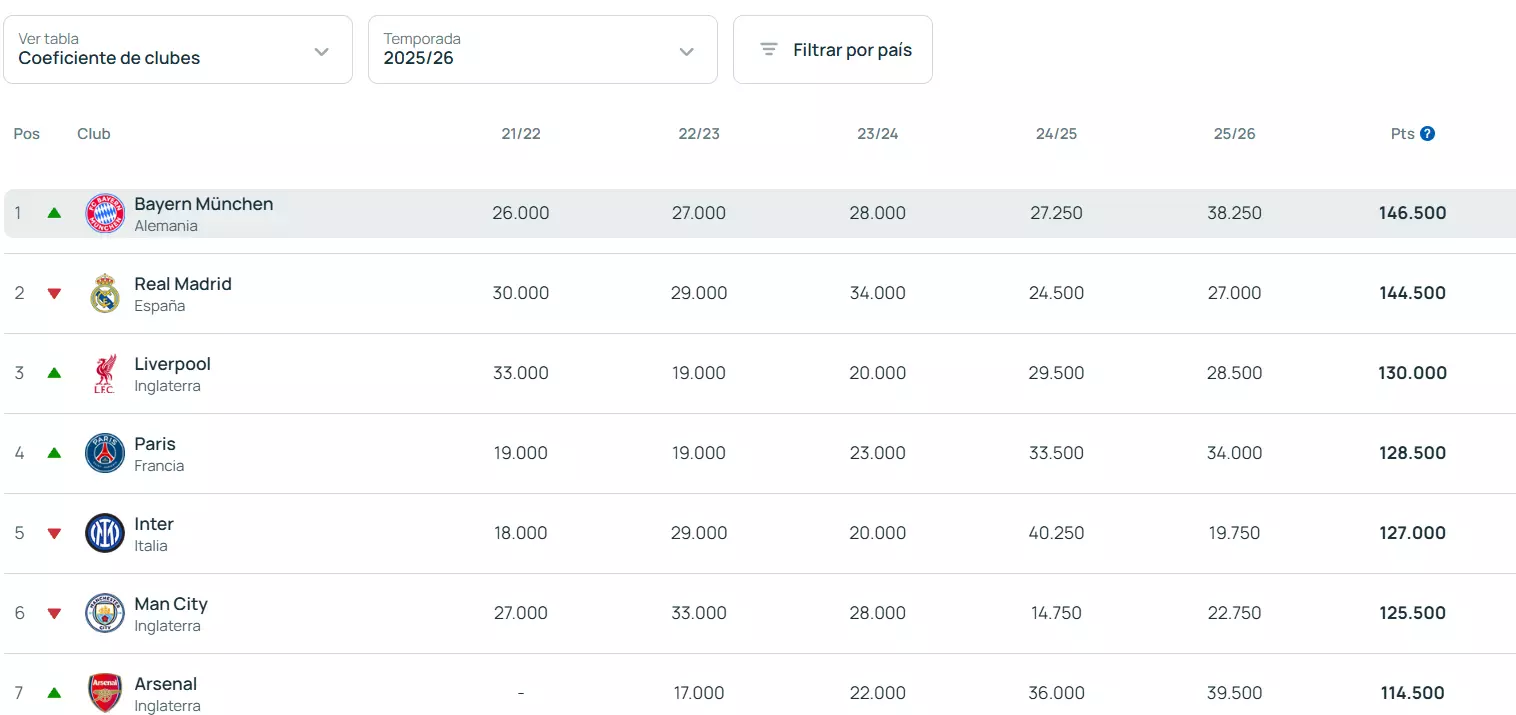Click Bayern München 25/26 value 38.250

pyautogui.click(x=1235, y=213)
